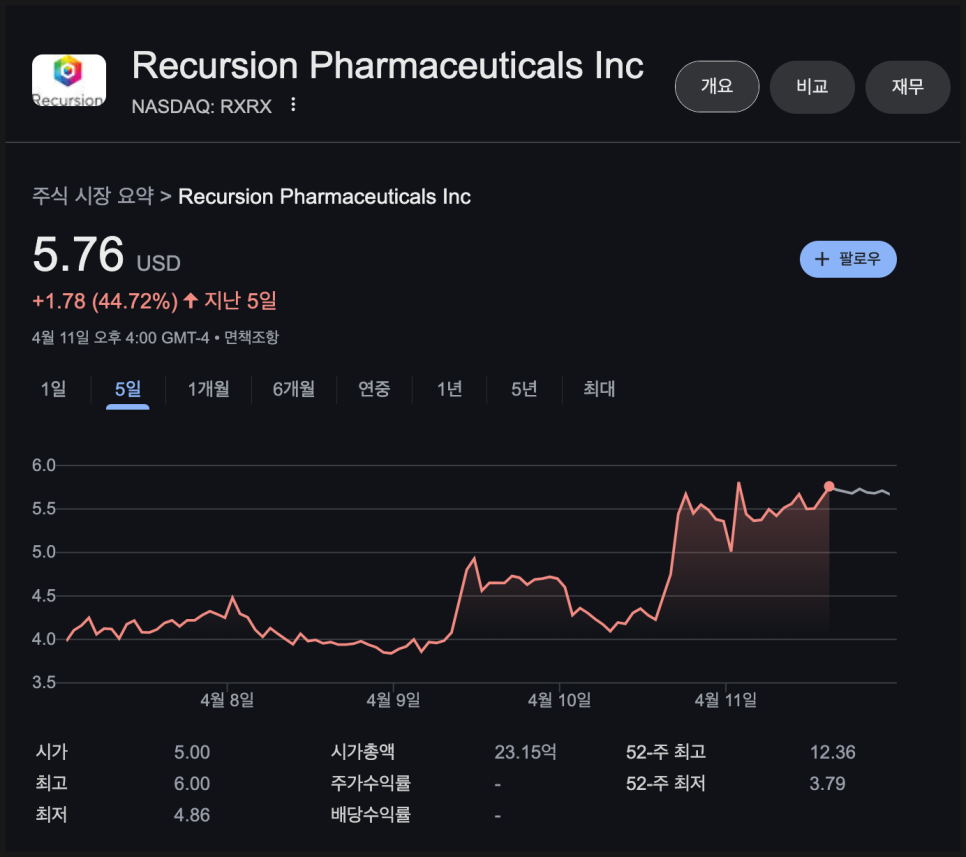
Task: Click the 4월 8일 date label on the chart axis
Action: [227, 700]
